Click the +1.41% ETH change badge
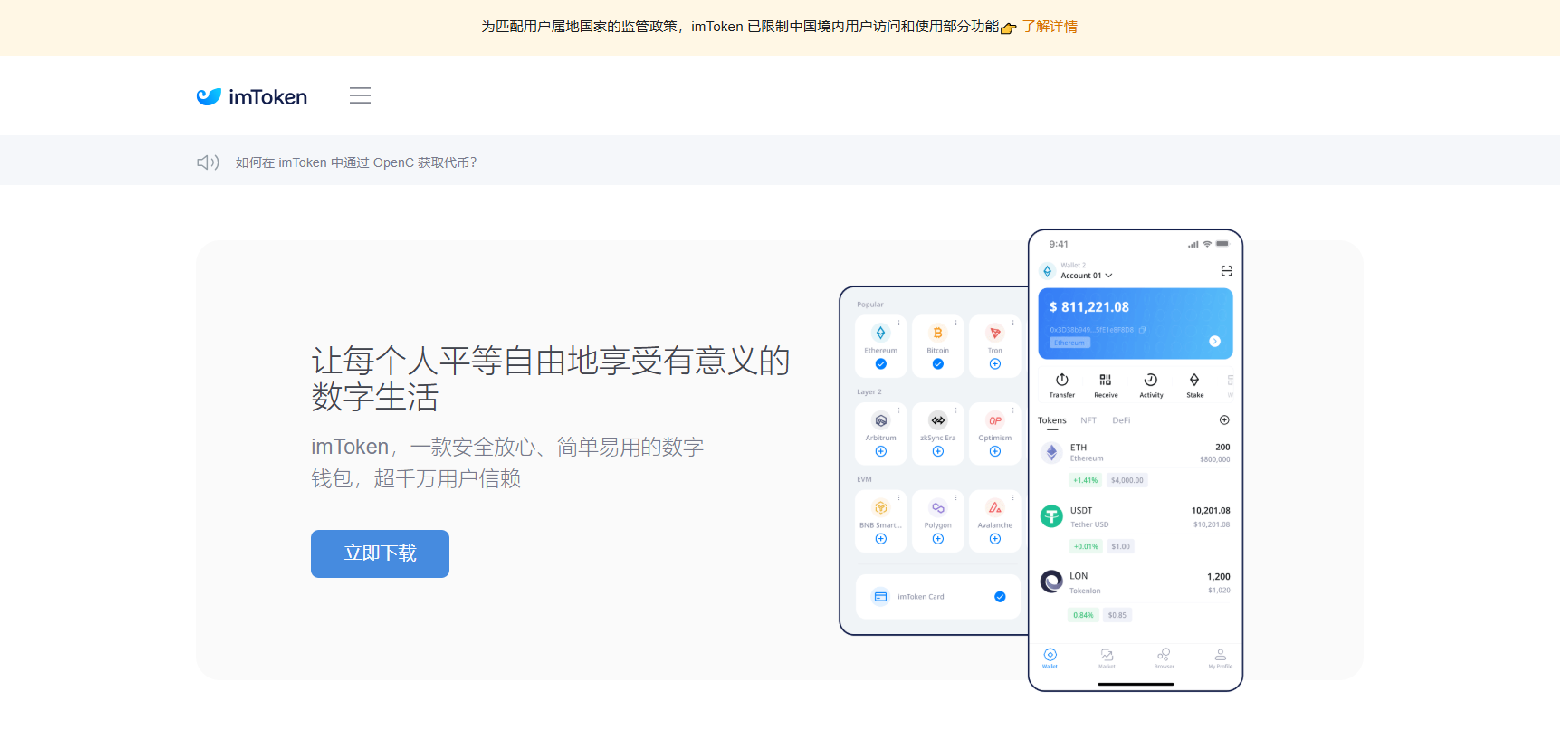Screen dimensions: 1560x733 coord(1085,480)
